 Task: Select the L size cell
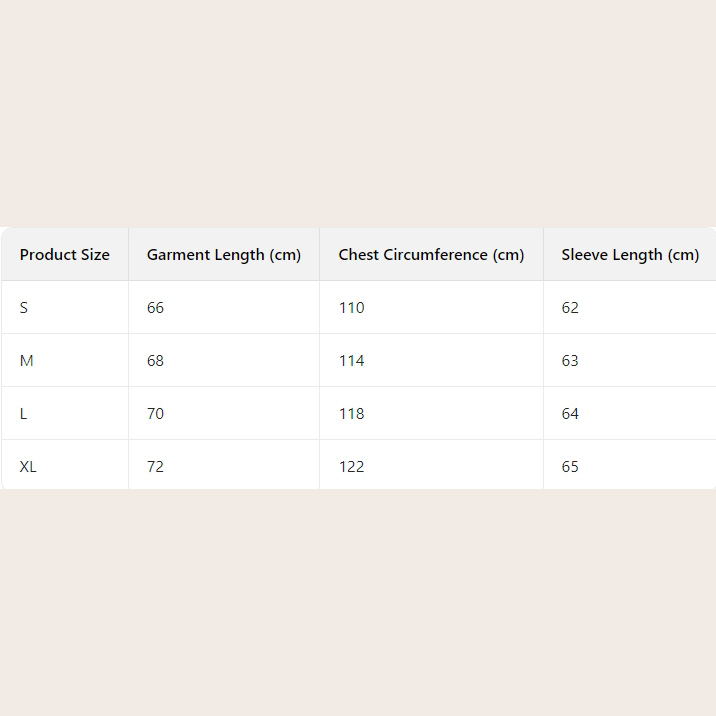(24, 414)
